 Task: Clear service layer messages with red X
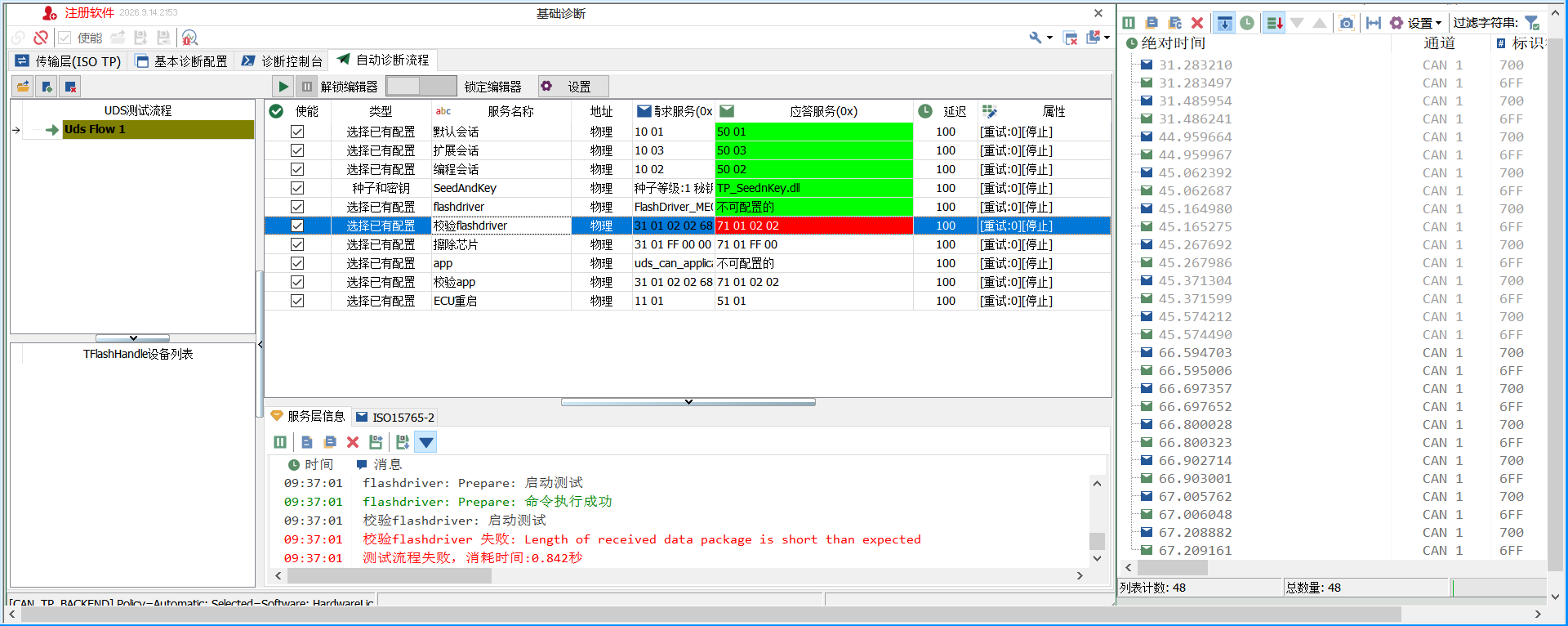(x=353, y=442)
